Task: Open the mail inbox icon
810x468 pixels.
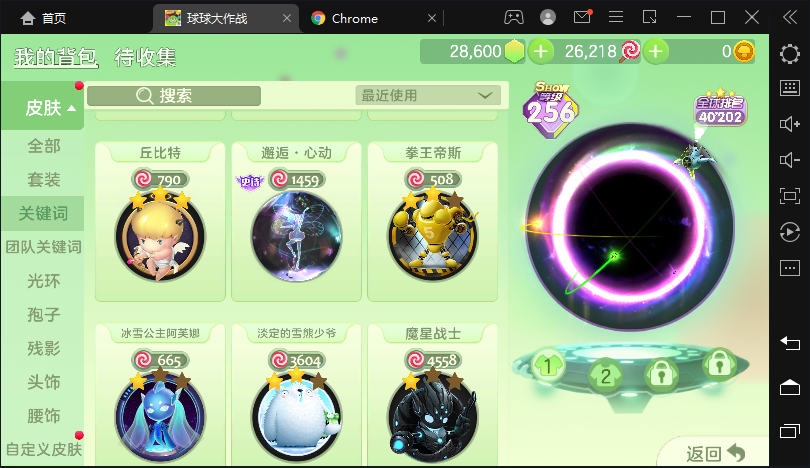Action: tap(582, 17)
